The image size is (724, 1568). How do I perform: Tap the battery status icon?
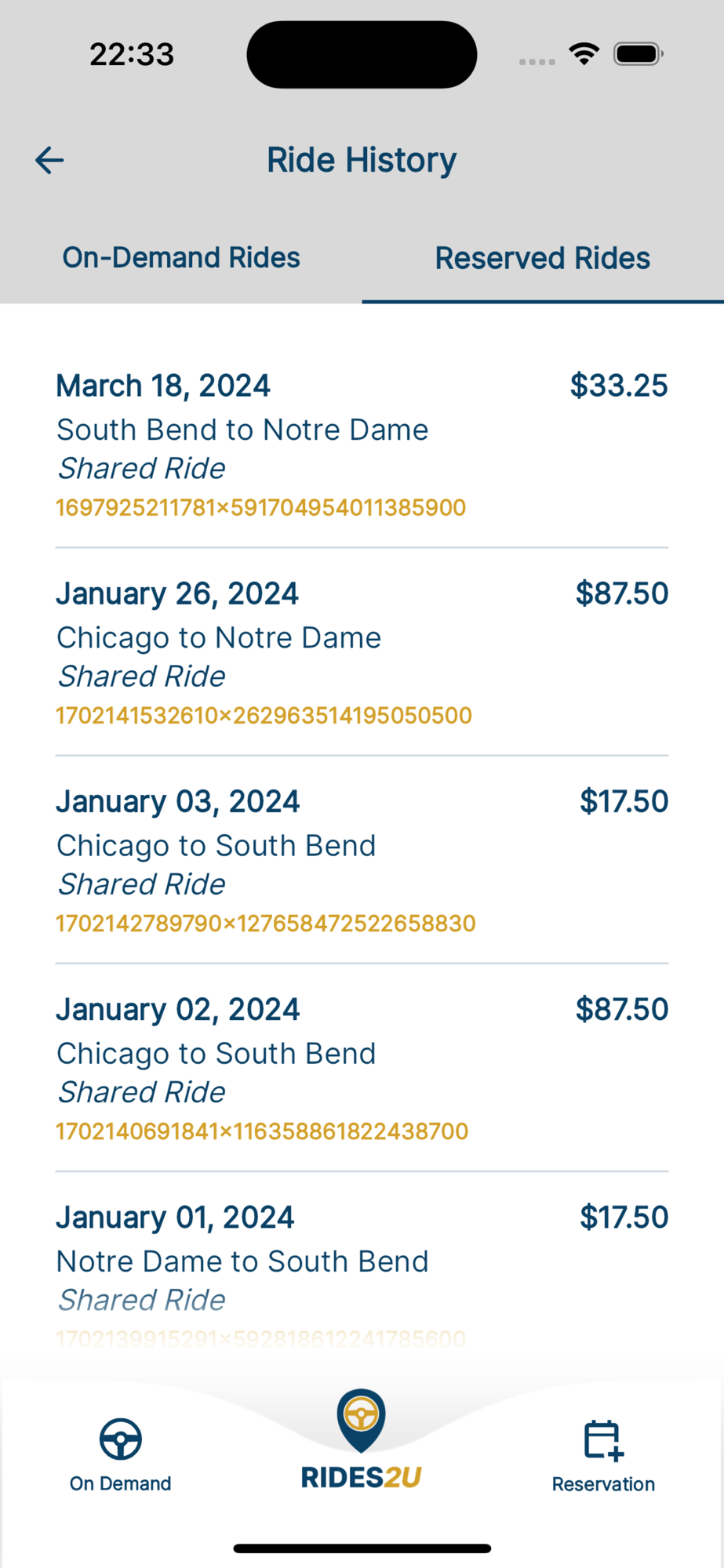point(638,54)
